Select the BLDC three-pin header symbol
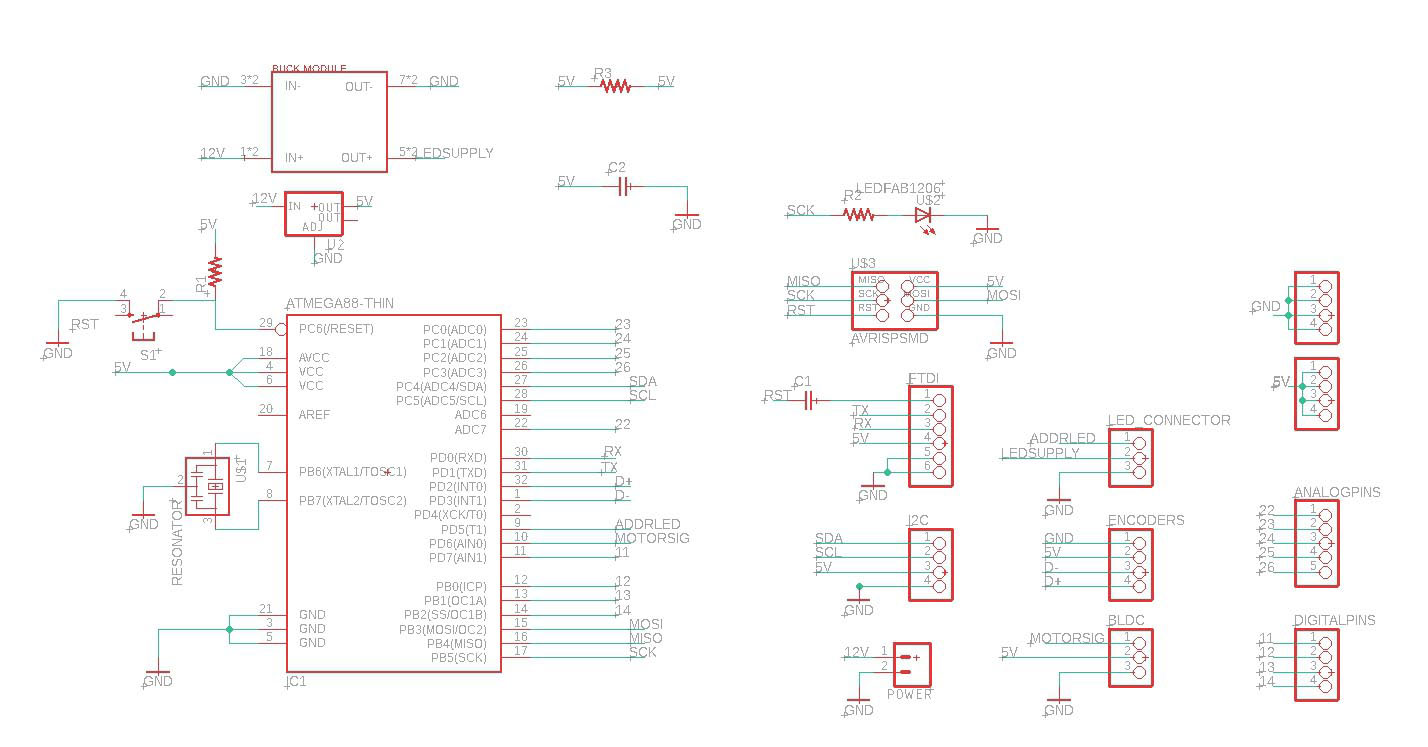The height and width of the screenshot is (747, 1428). (x=1130, y=657)
